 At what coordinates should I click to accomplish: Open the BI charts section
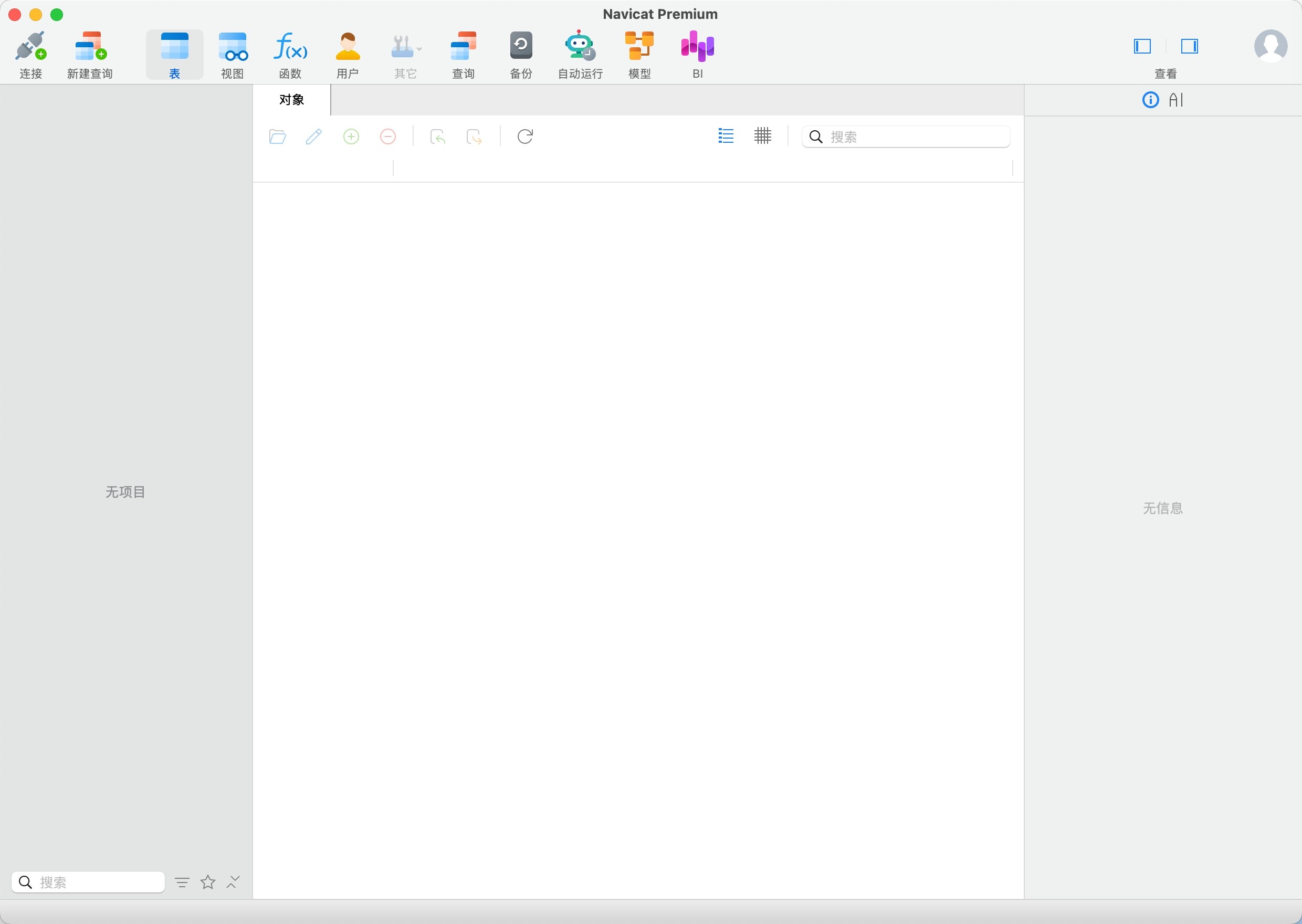(x=698, y=55)
